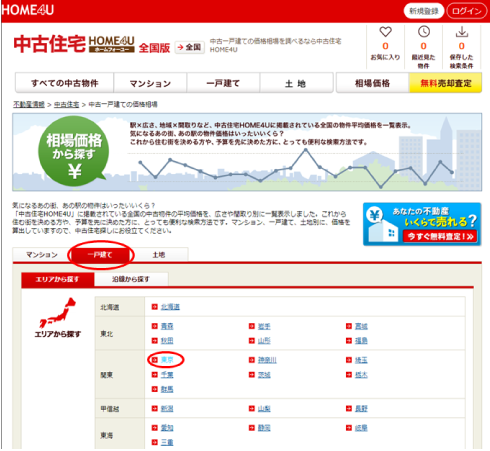490x451 pixels.
Task: Click the green 相場価格から探す yen bubble
Action: [73, 151]
